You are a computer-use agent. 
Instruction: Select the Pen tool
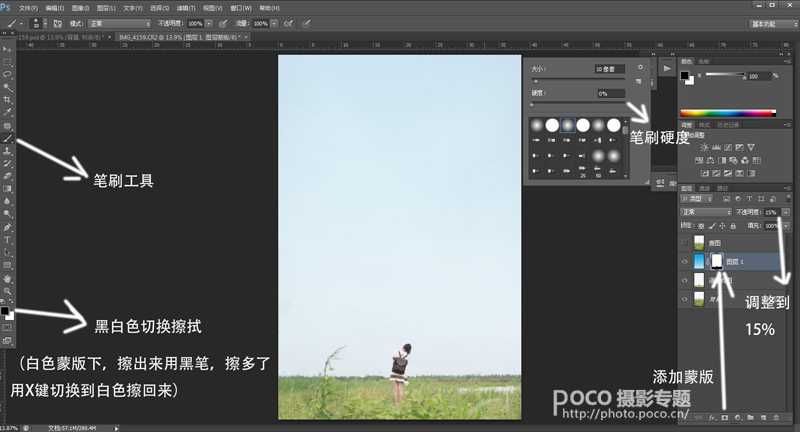pos(7,227)
